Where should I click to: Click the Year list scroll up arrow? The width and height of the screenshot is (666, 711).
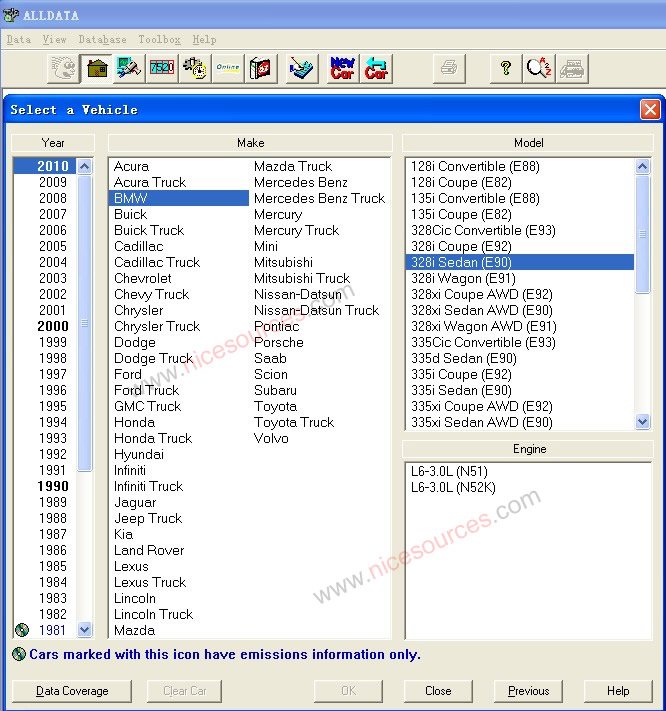pos(84,166)
